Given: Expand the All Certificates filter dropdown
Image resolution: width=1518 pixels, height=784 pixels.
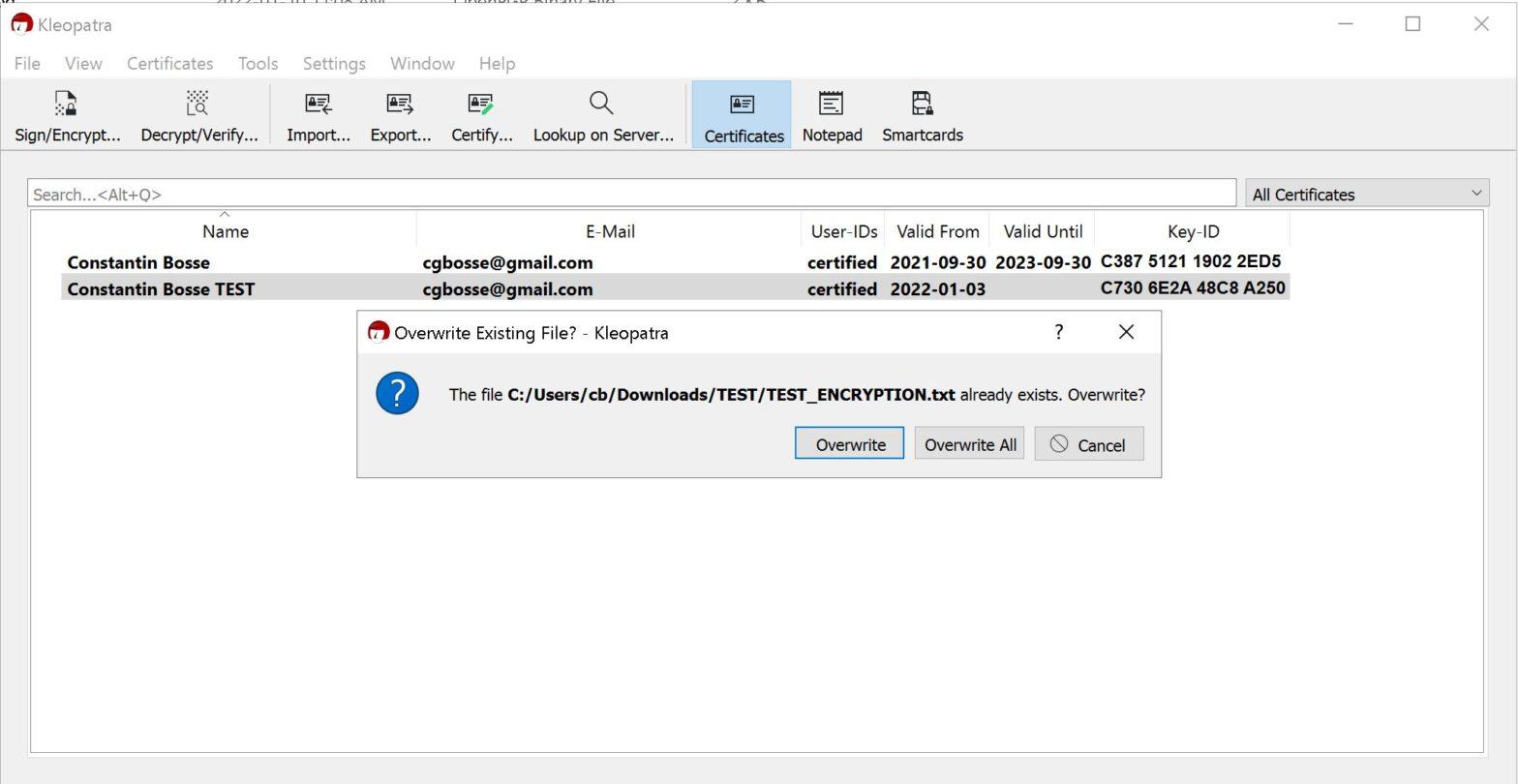Looking at the screenshot, I should [1367, 194].
